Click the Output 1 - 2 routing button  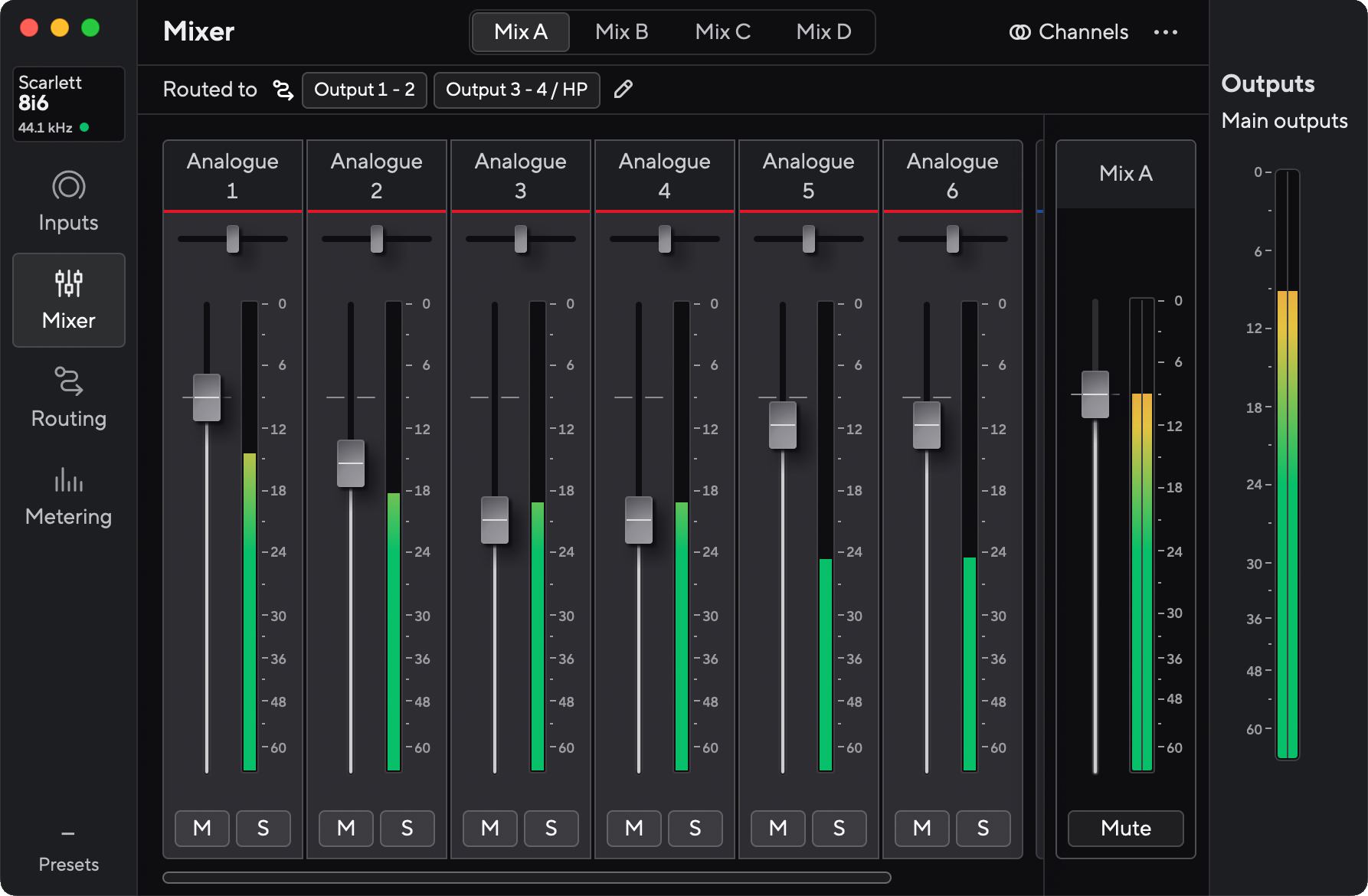[x=365, y=90]
